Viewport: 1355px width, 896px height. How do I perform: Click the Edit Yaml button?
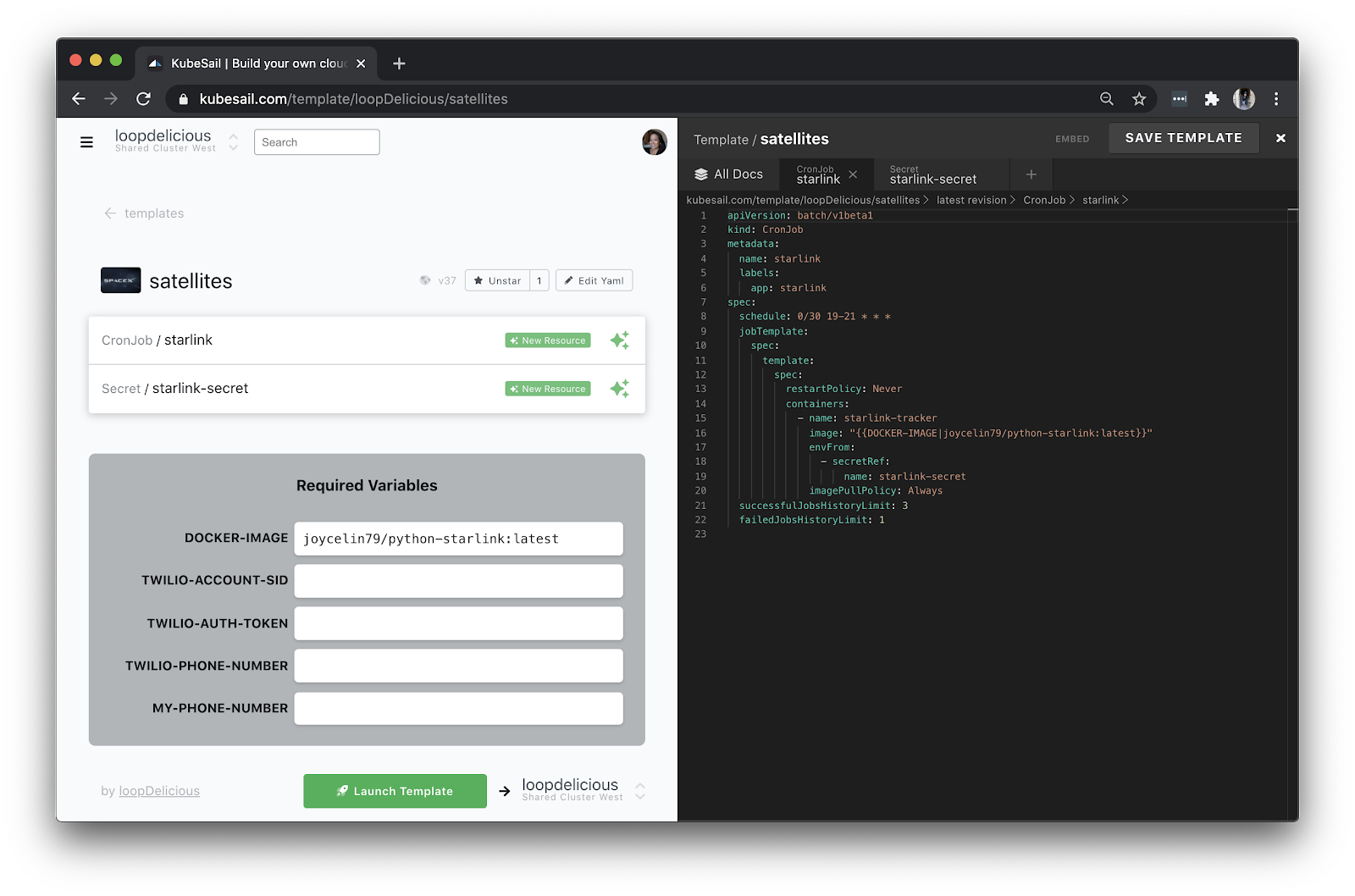pyautogui.click(x=594, y=280)
